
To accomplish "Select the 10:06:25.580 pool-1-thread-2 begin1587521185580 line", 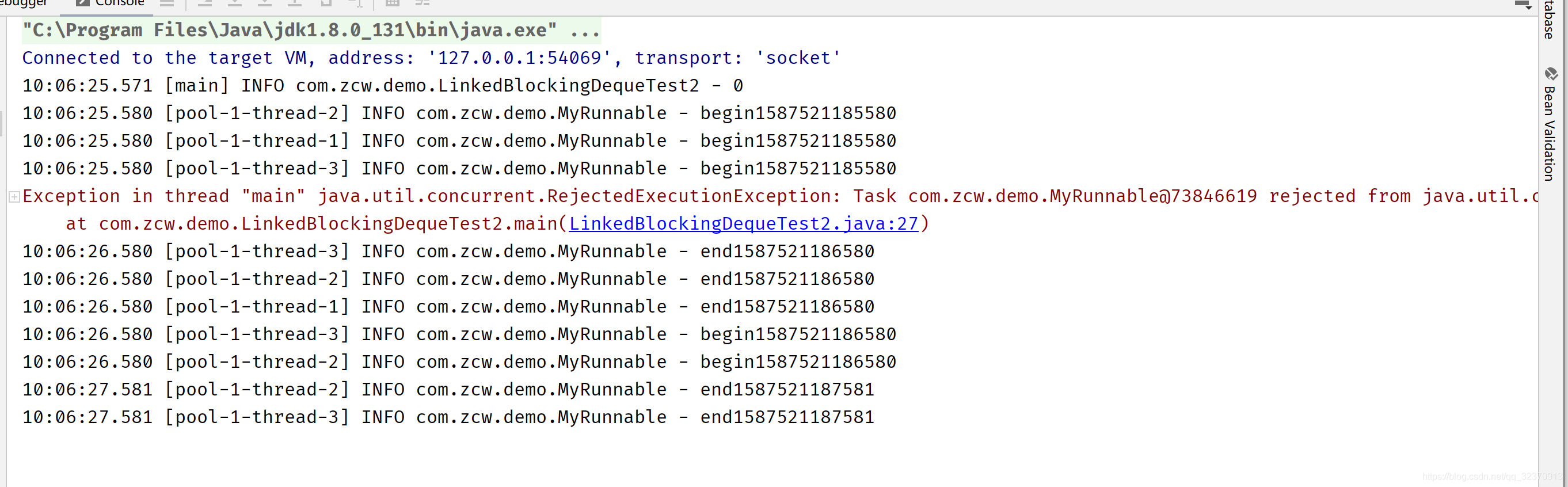I will (x=459, y=114).
